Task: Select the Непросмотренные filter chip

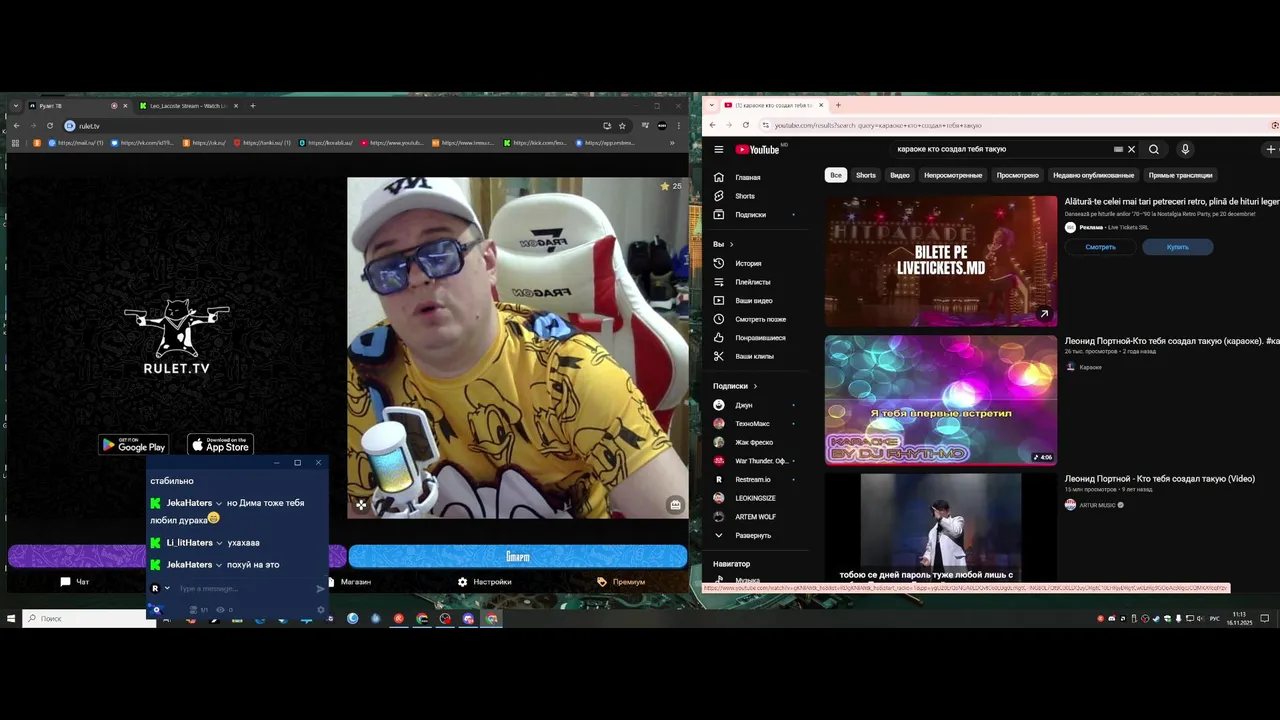Action: click(953, 175)
